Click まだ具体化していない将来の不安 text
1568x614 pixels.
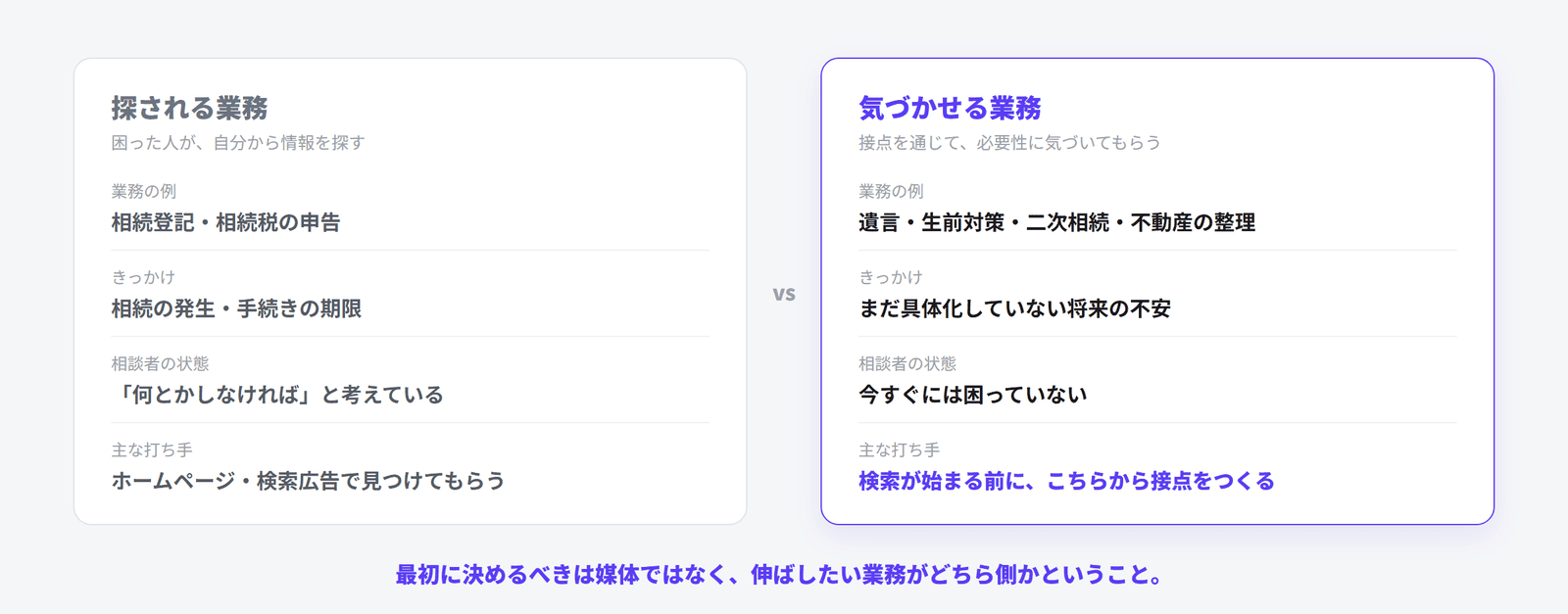click(1014, 308)
